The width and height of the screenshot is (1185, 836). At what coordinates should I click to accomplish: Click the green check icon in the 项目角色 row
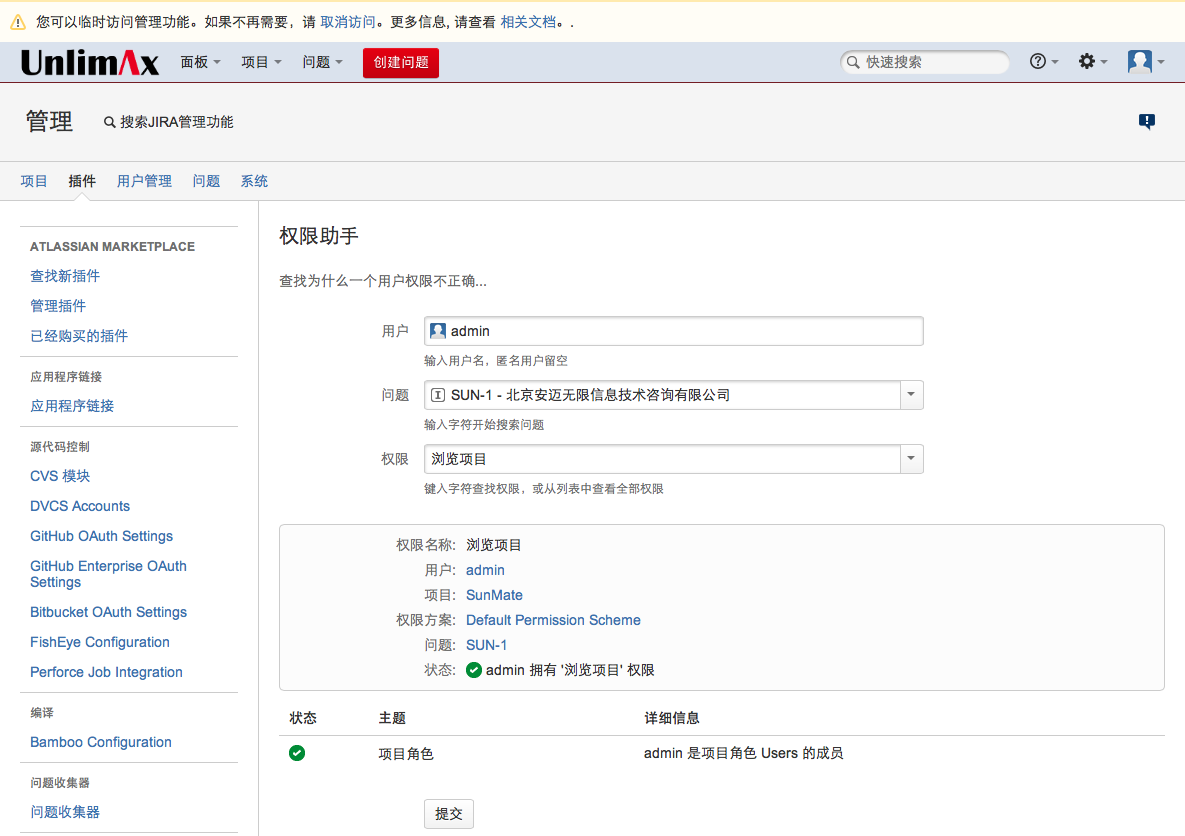pos(297,753)
